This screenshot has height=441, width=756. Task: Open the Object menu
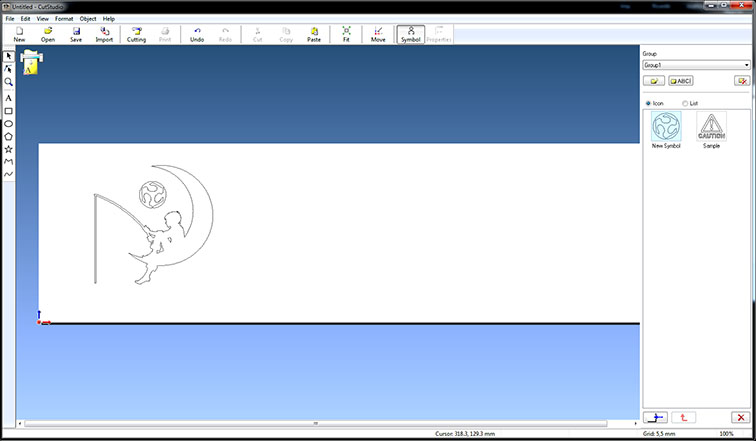pyautogui.click(x=88, y=19)
